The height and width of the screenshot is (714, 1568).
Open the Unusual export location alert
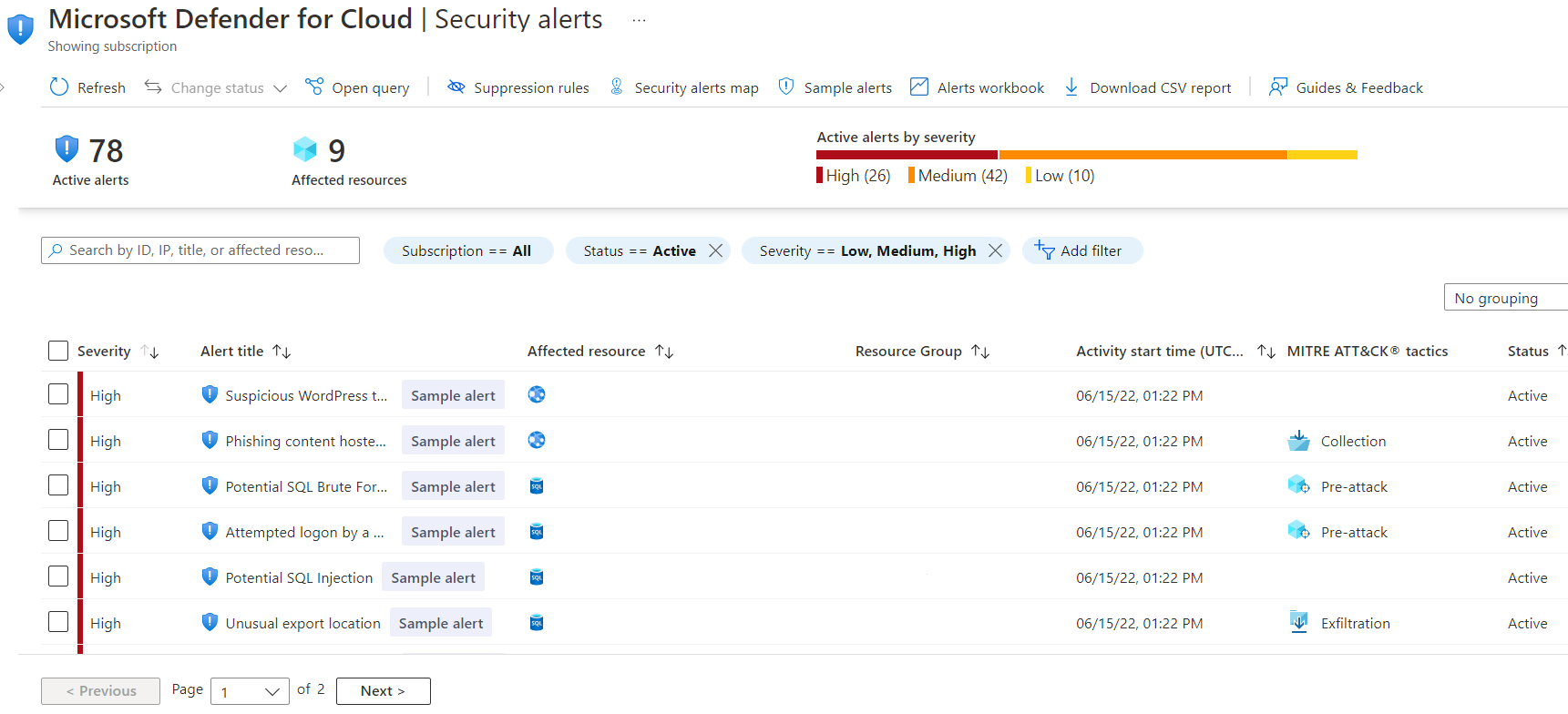click(302, 623)
